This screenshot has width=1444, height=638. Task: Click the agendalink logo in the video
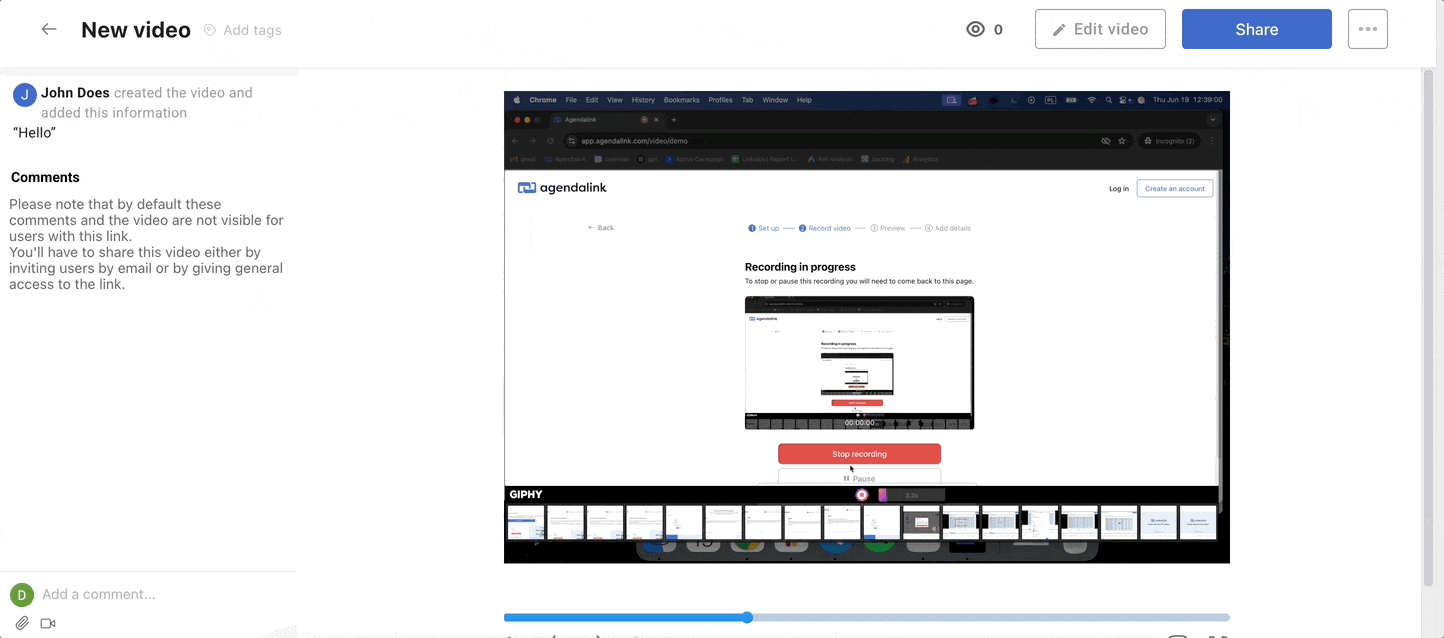pyautogui.click(x=562, y=188)
